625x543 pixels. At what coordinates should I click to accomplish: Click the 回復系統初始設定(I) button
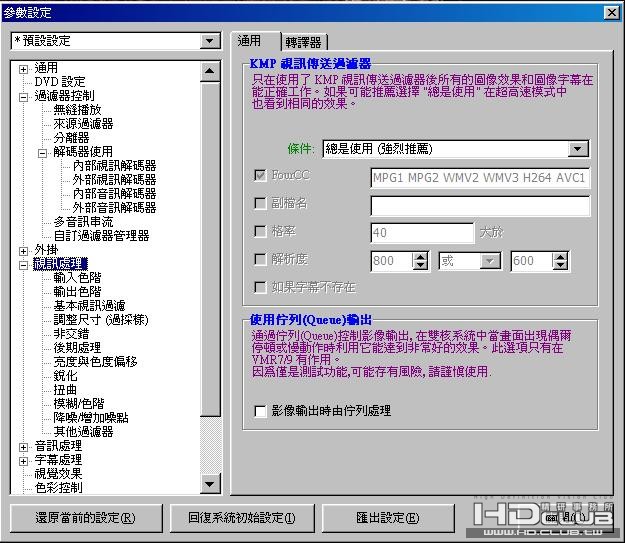242,518
